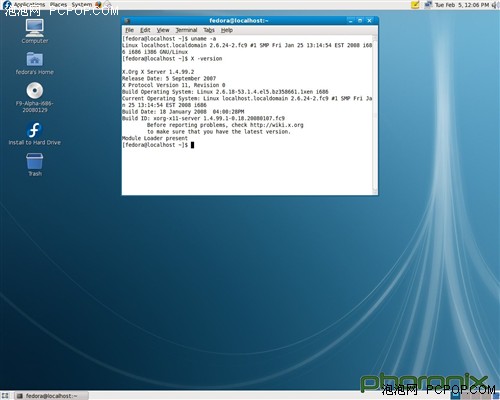Open fedora's Home folder icon
Screen dimensions: 500x400
35,59
